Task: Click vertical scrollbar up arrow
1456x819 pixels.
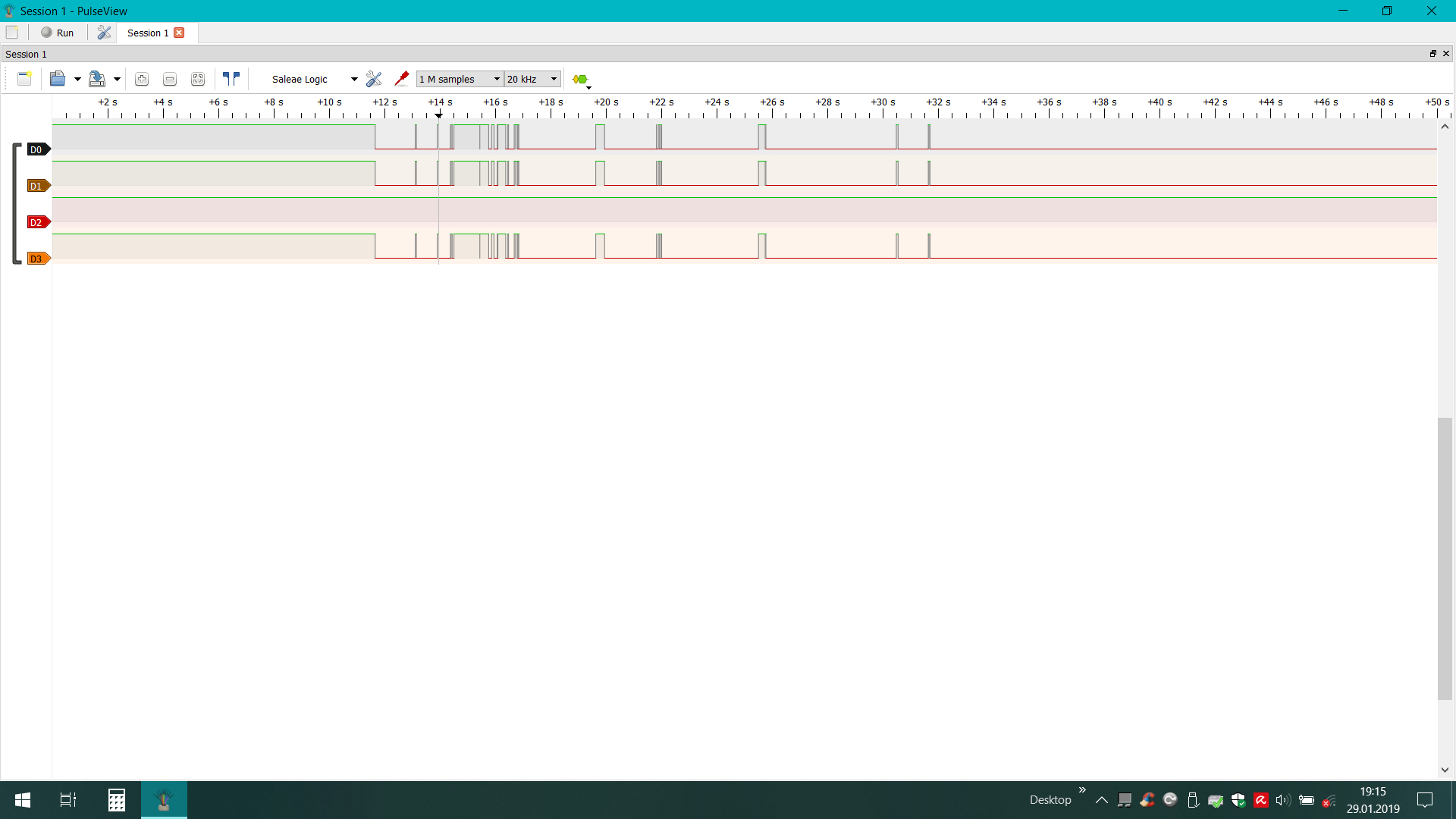Action: (x=1445, y=127)
